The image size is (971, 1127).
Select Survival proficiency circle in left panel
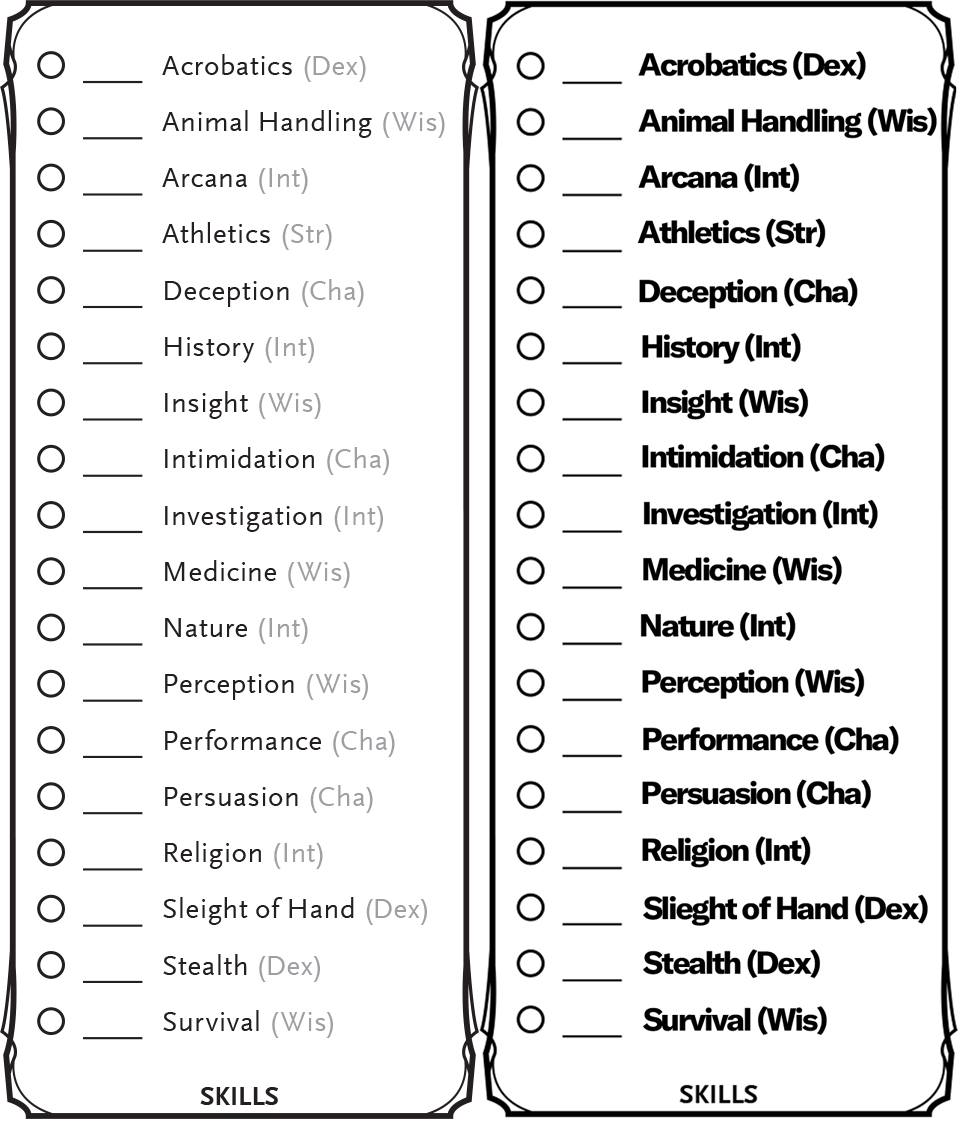pos(51,1021)
